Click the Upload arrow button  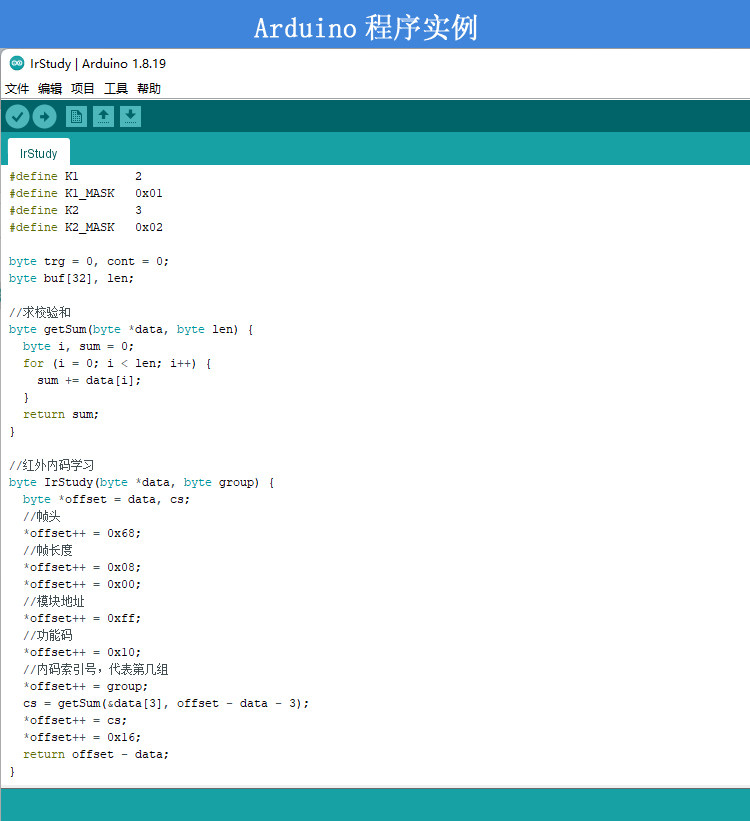coord(45,116)
